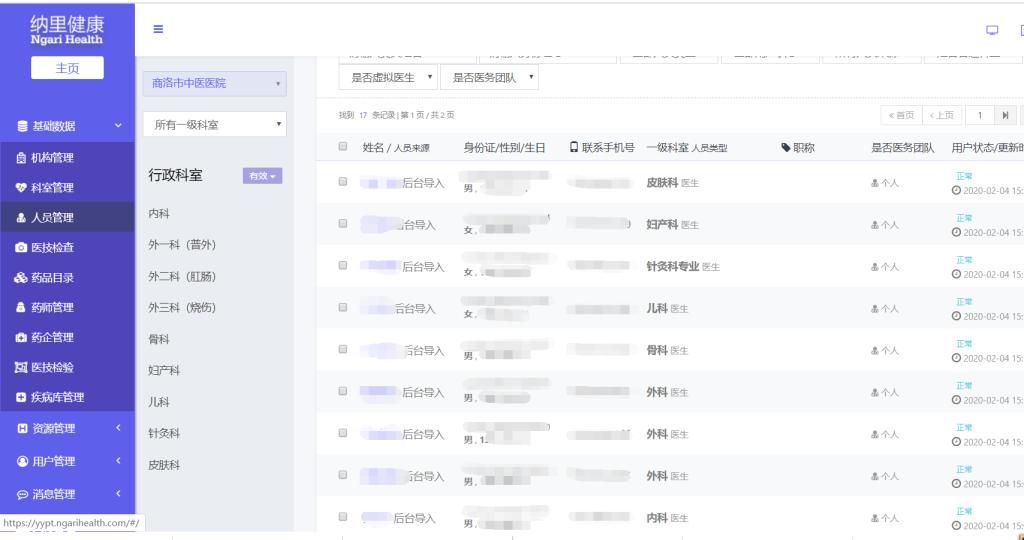This screenshot has width=1024, height=540.
Task: Open 药师管理 in the sidebar
Action: point(52,308)
